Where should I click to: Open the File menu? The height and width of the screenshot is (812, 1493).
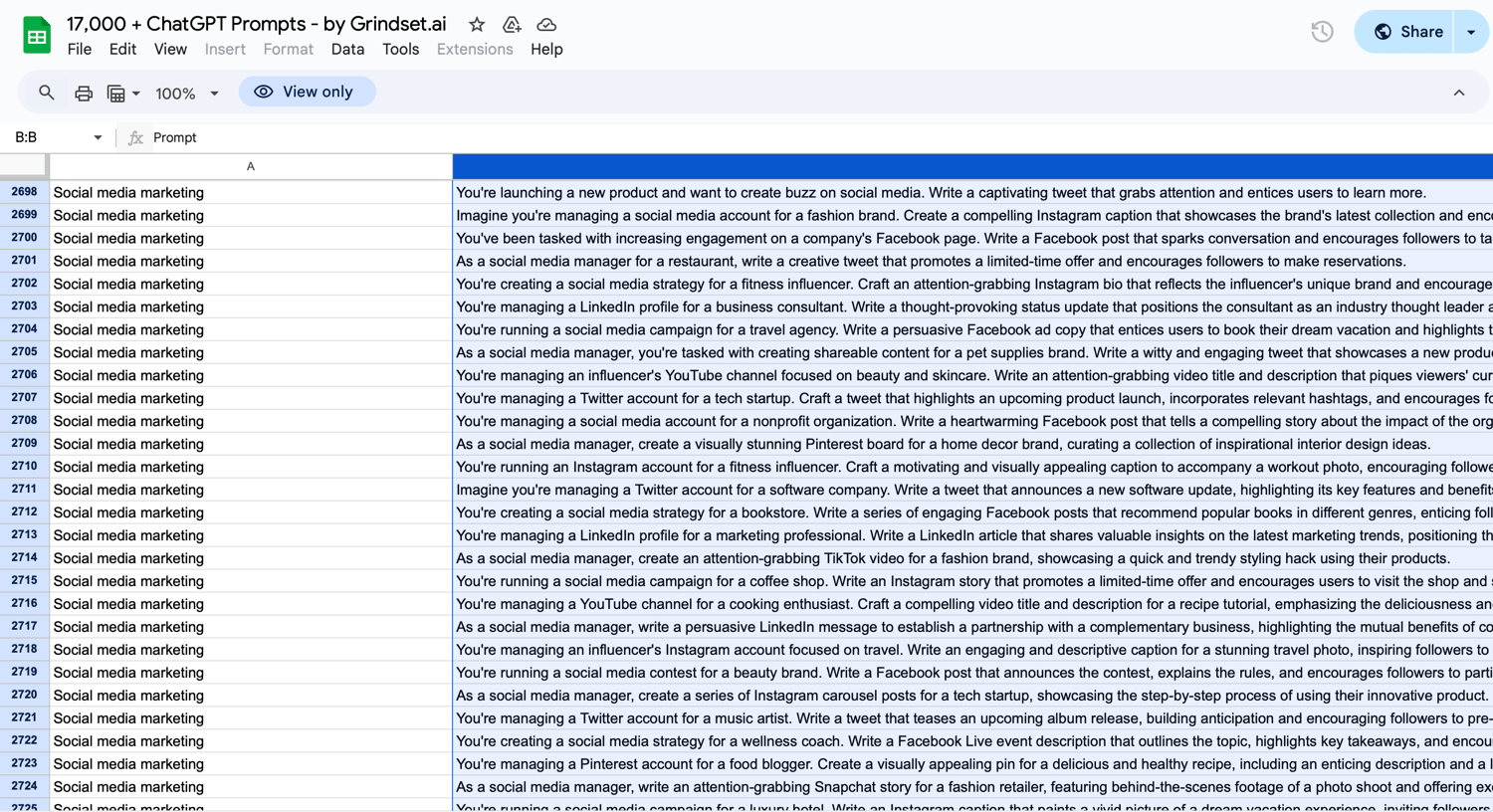pos(80,49)
